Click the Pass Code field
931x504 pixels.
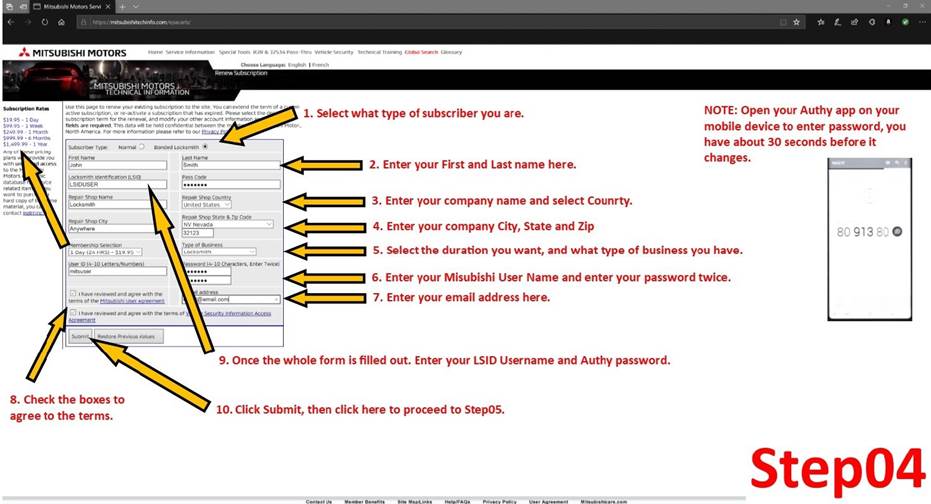click(x=230, y=185)
